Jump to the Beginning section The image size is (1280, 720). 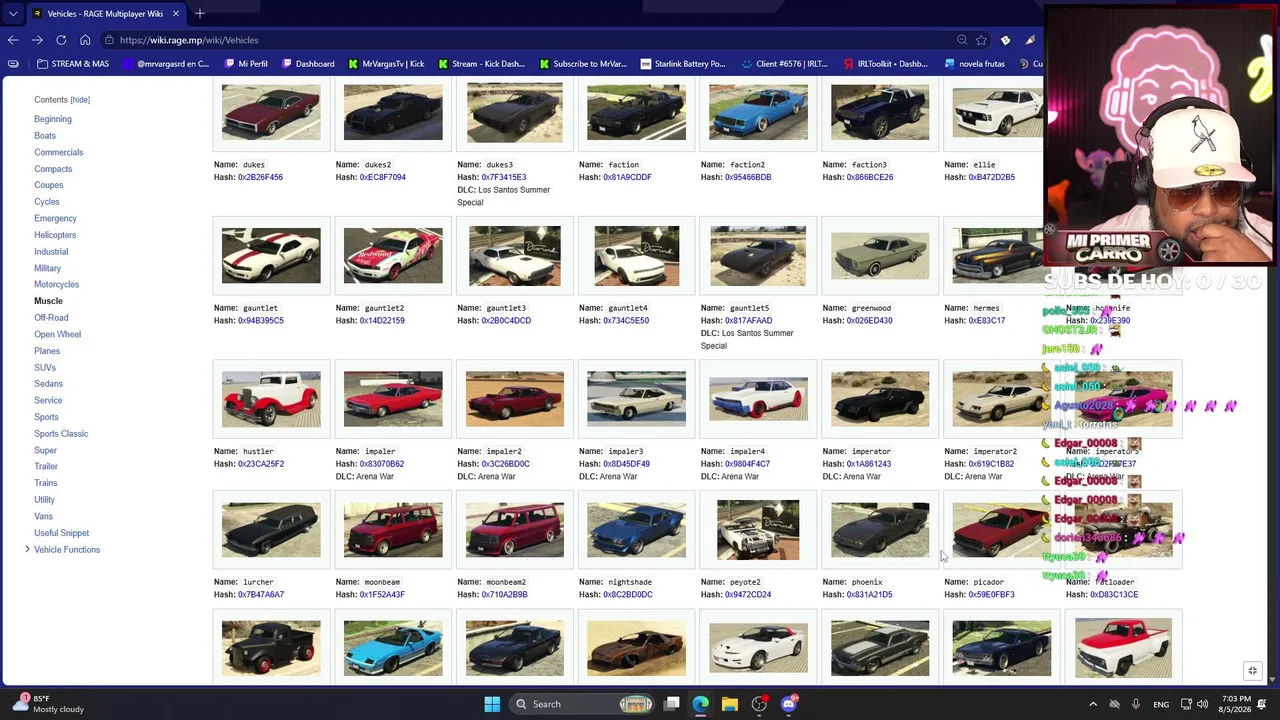(x=53, y=119)
